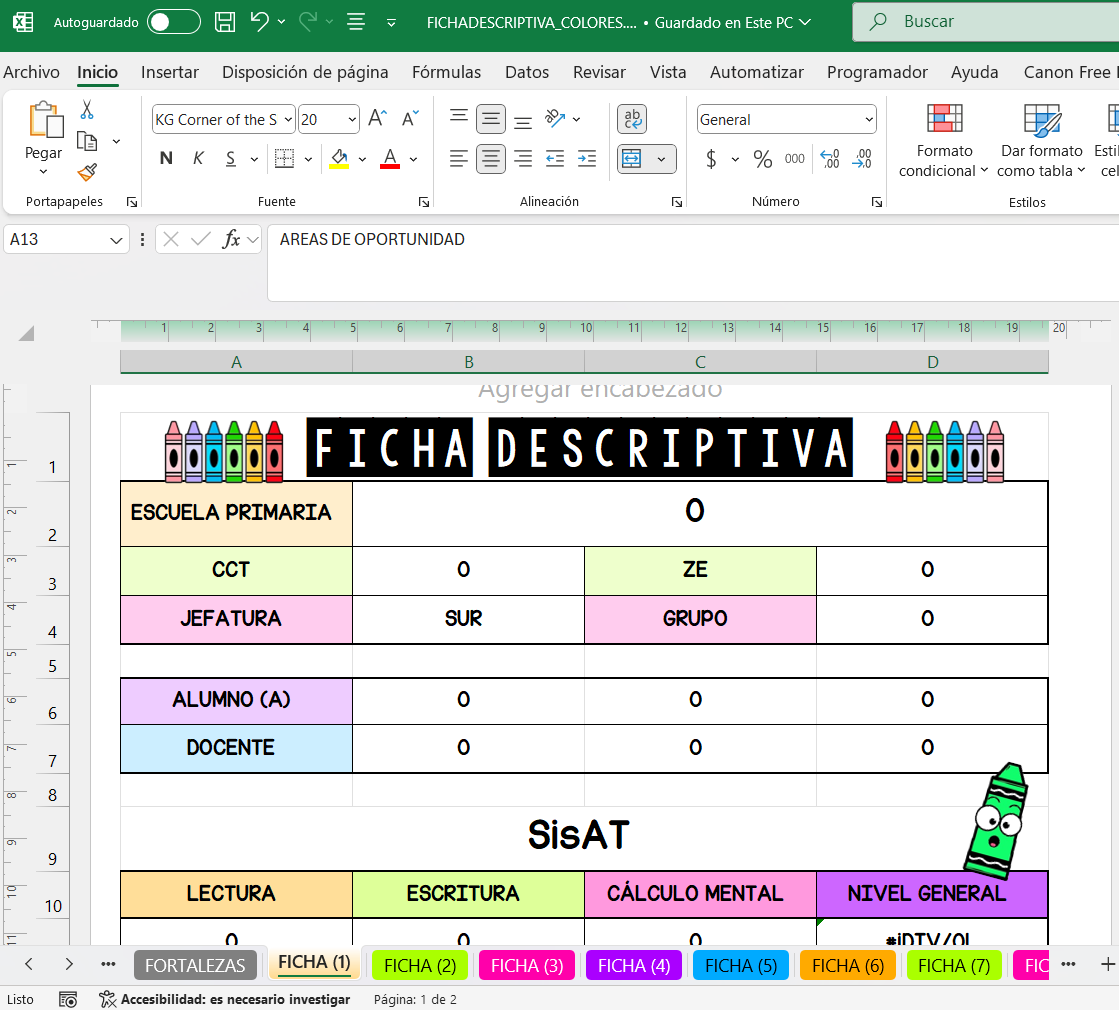Expand the Name Box dropdown
This screenshot has height=1010, width=1119.
pyautogui.click(x=116, y=240)
